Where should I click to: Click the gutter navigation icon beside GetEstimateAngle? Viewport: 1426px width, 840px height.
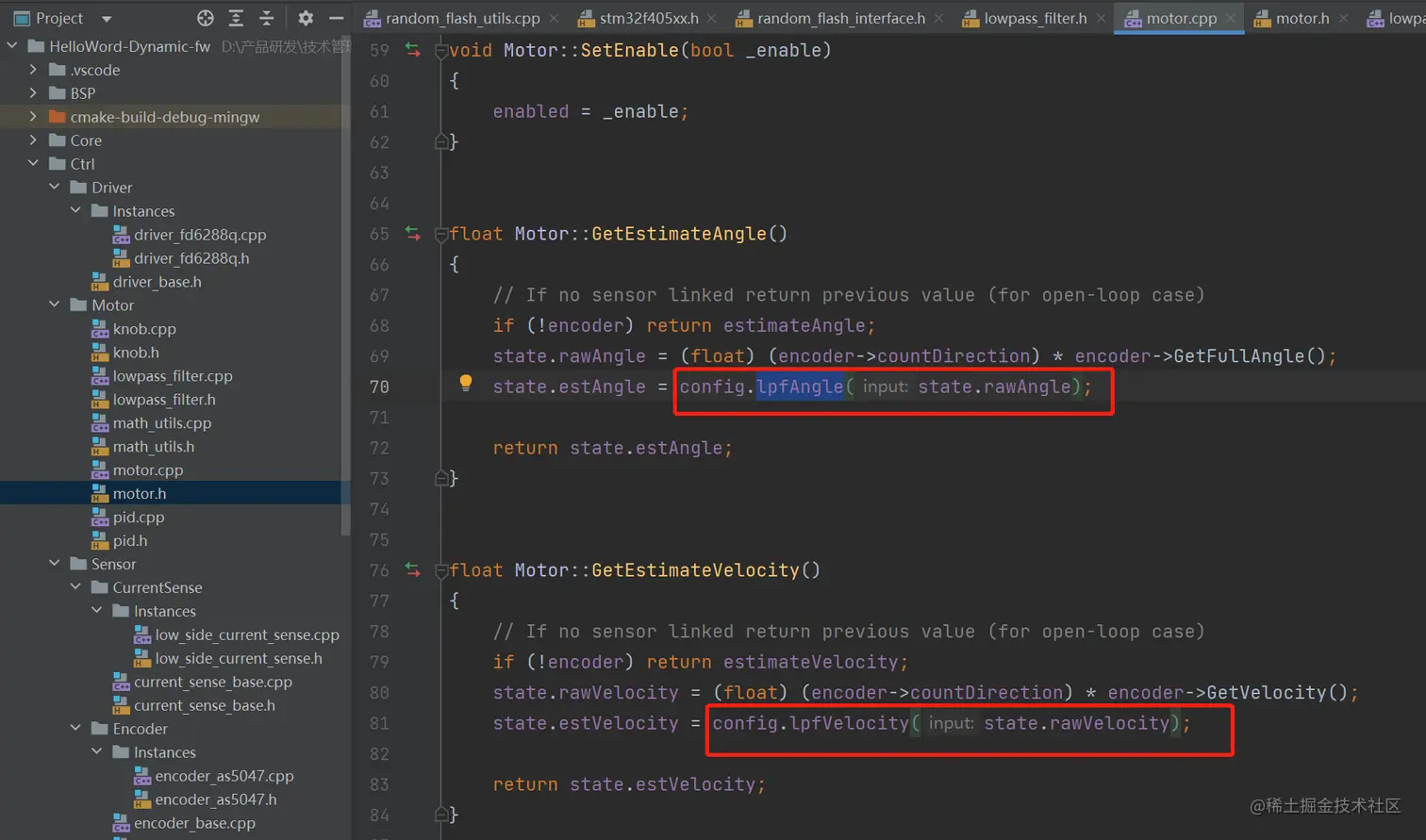click(413, 233)
